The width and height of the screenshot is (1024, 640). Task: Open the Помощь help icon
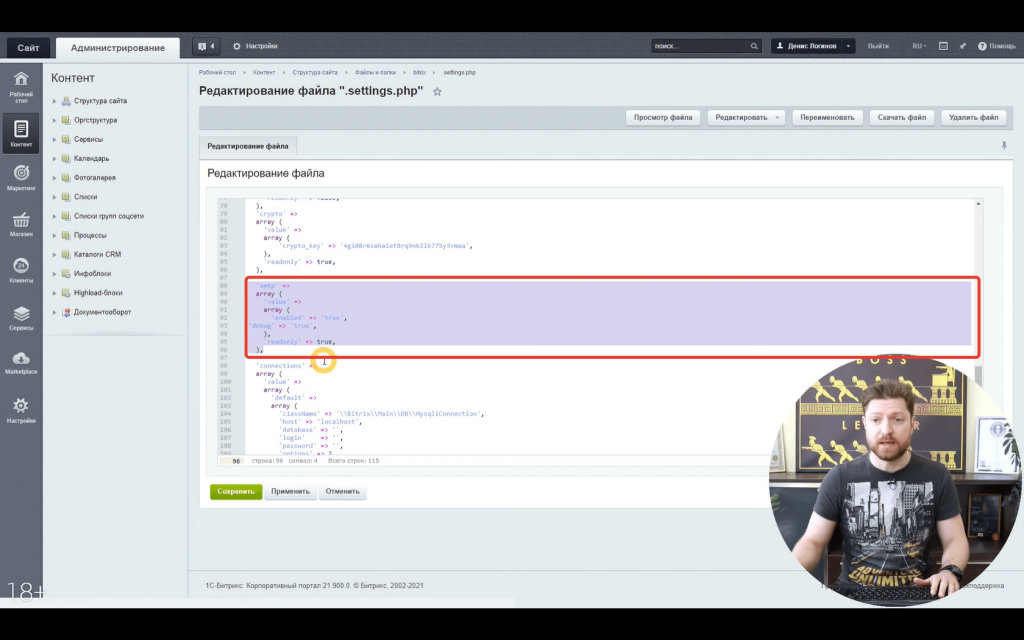(x=996, y=46)
